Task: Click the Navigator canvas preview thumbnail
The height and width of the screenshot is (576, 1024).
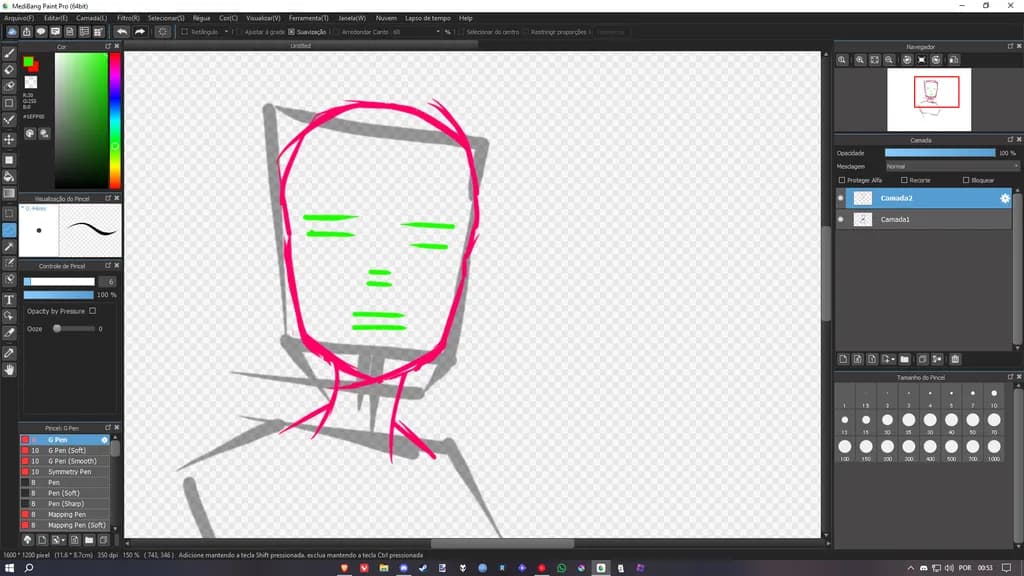Action: coord(929,99)
